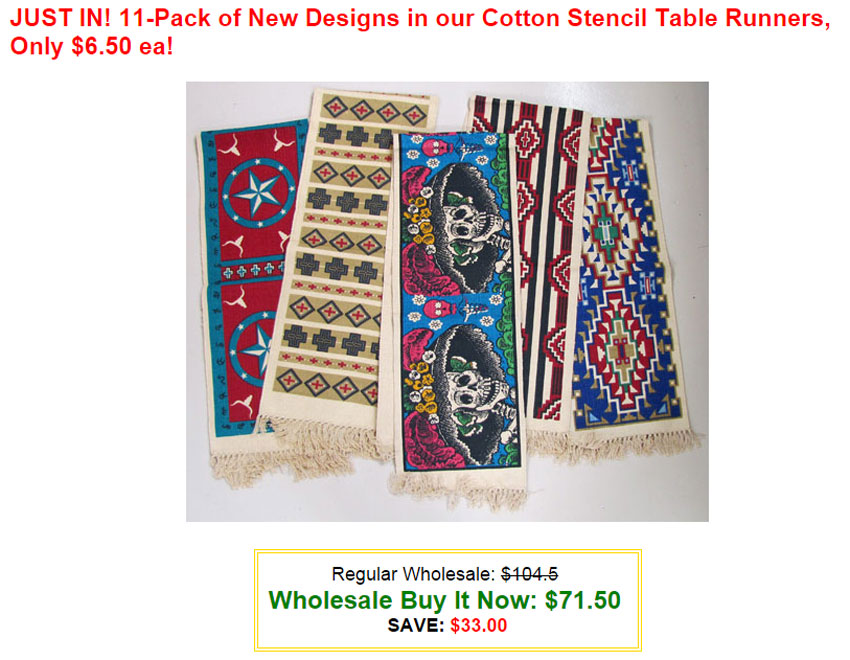
Task: Click the bold 'SAVE:' label
Action: pos(416,625)
